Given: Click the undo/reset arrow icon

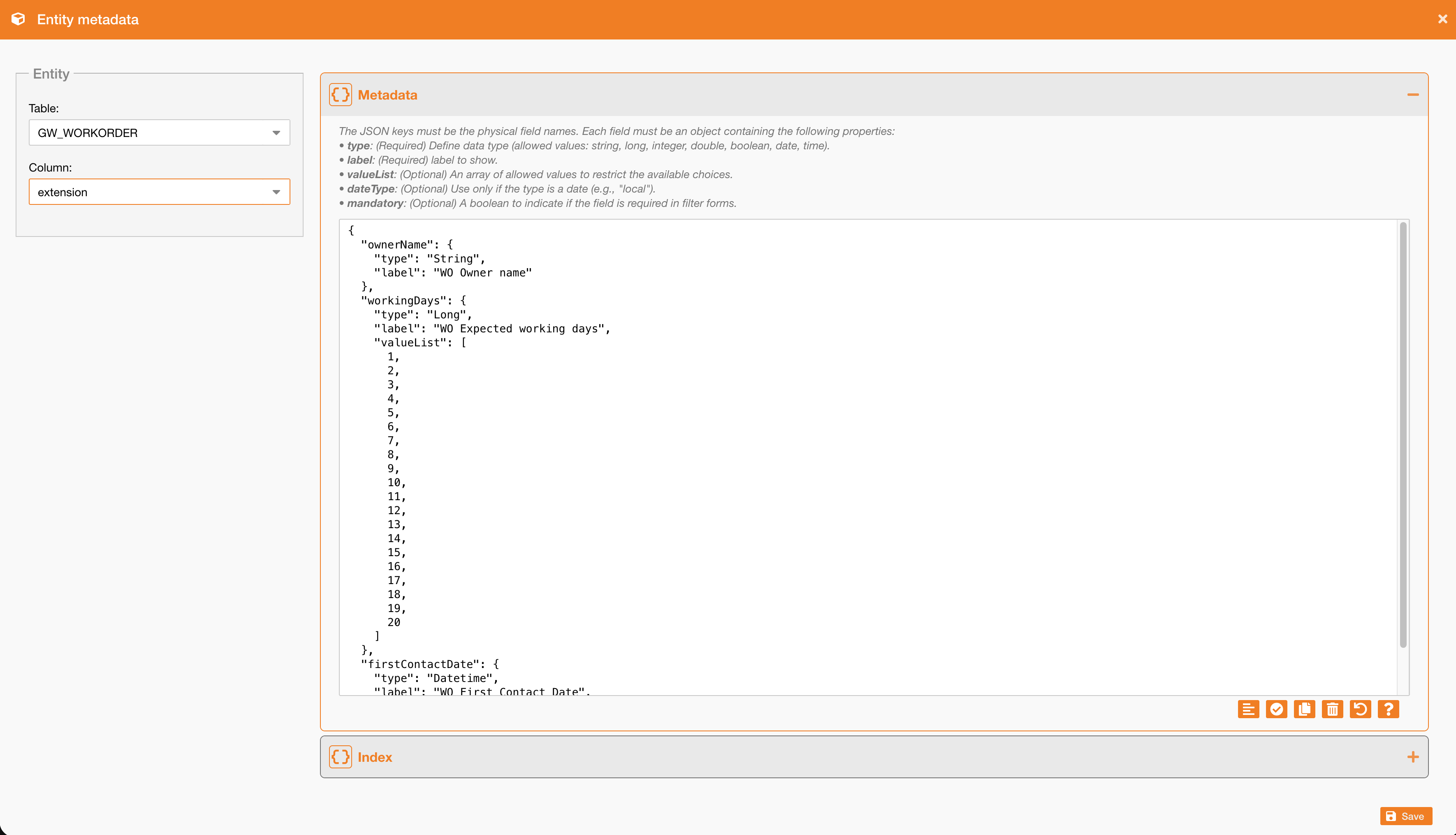Looking at the screenshot, I should point(1360,710).
